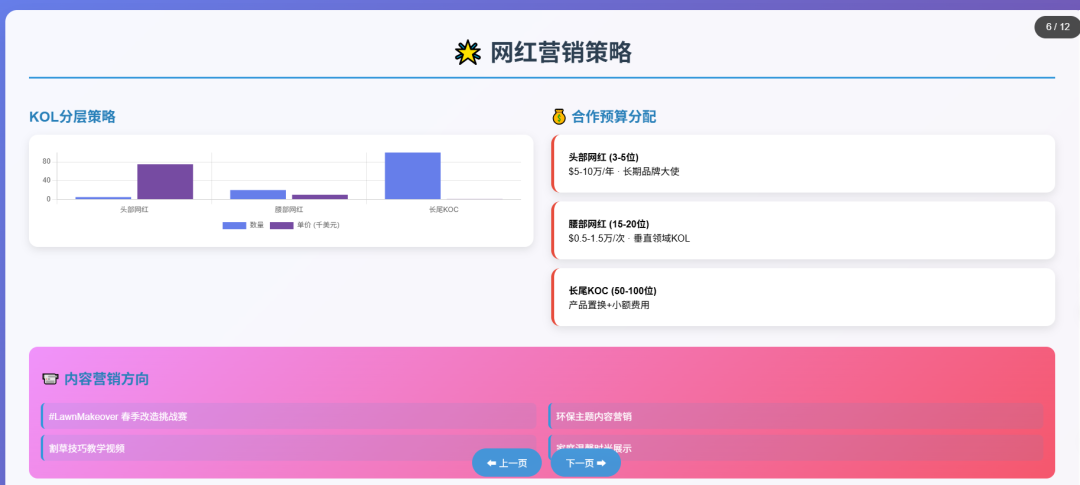
Task: Click the 腰部网红 blue 数量 bar
Action: [x=258, y=195]
